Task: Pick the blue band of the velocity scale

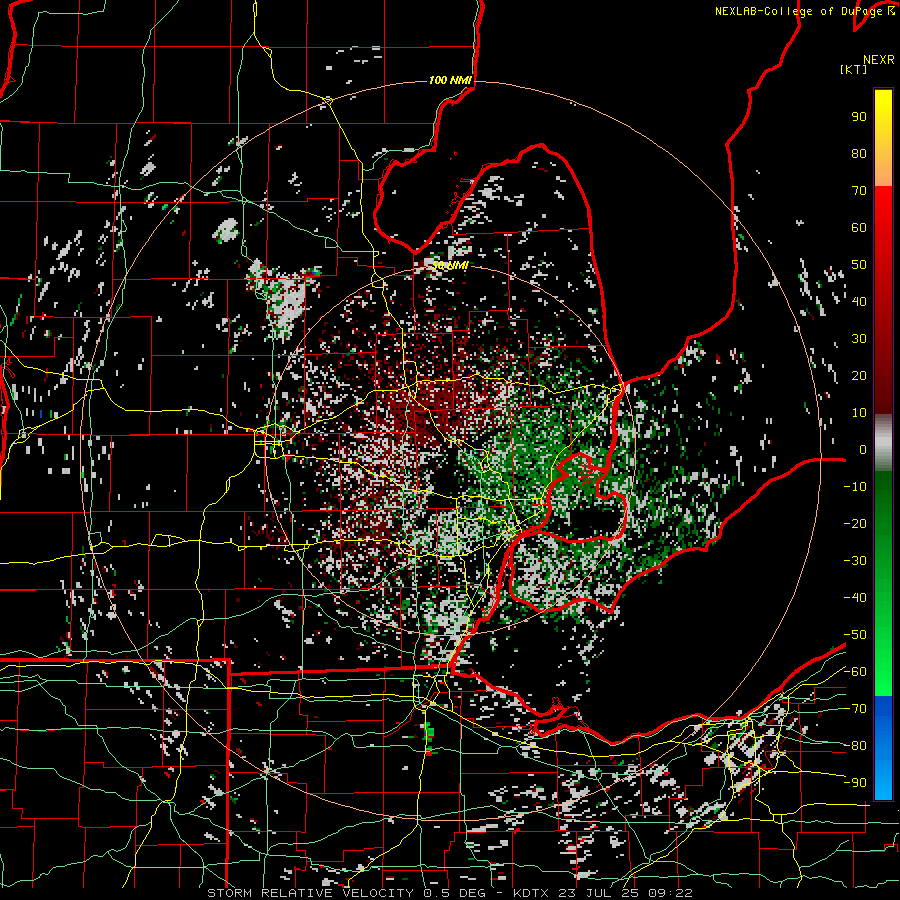Action: (x=883, y=747)
